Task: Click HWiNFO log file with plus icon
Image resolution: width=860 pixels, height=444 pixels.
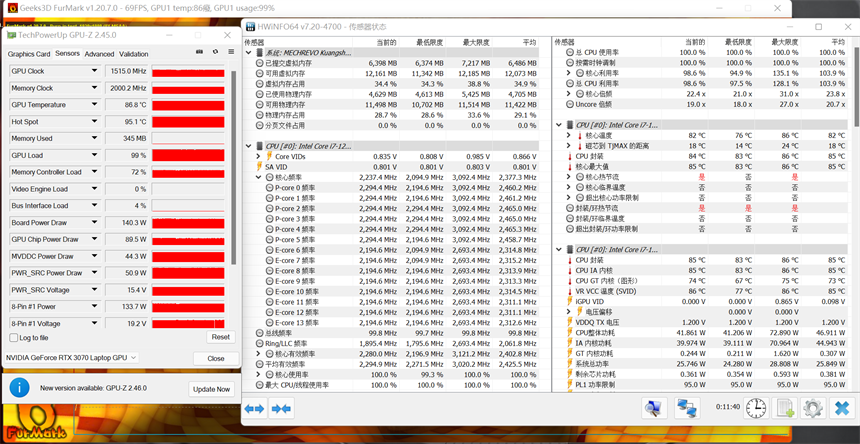Action: point(784,408)
